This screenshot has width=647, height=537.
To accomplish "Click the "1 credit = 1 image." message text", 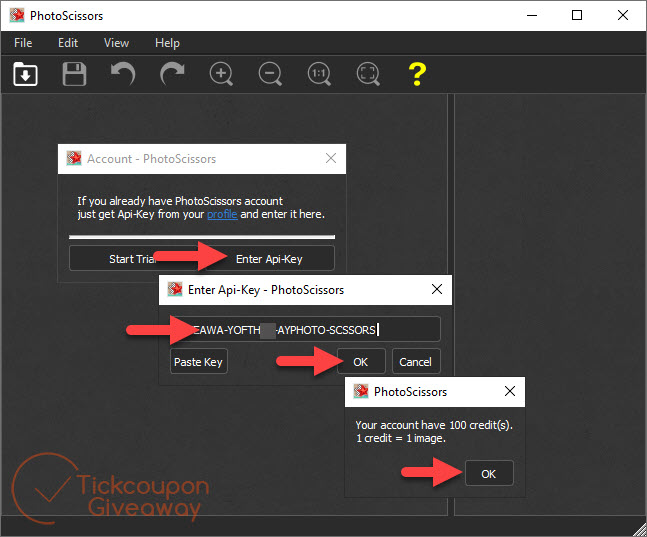I will pos(401,438).
